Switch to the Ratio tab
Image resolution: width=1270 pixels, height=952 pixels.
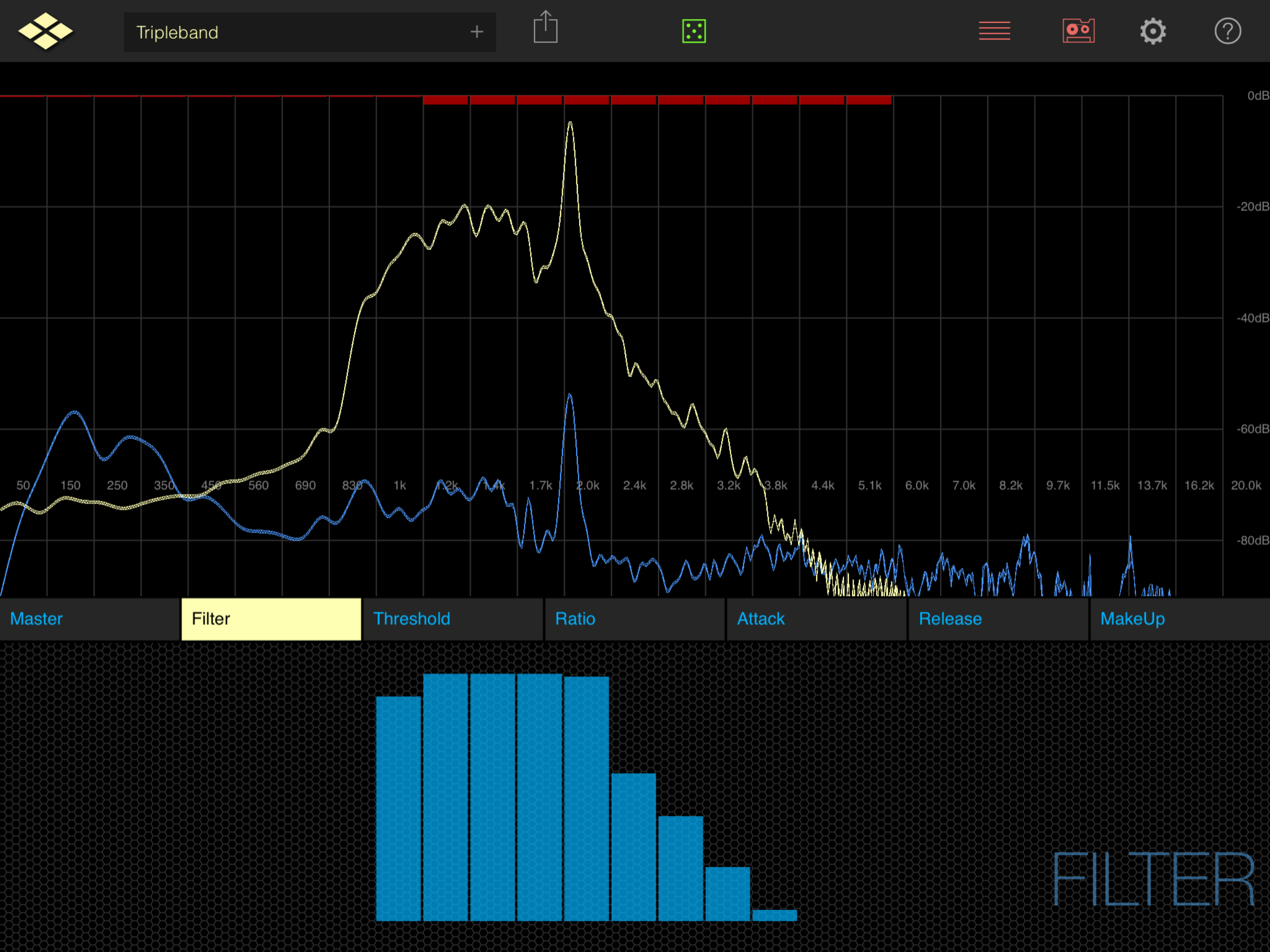pos(635,619)
